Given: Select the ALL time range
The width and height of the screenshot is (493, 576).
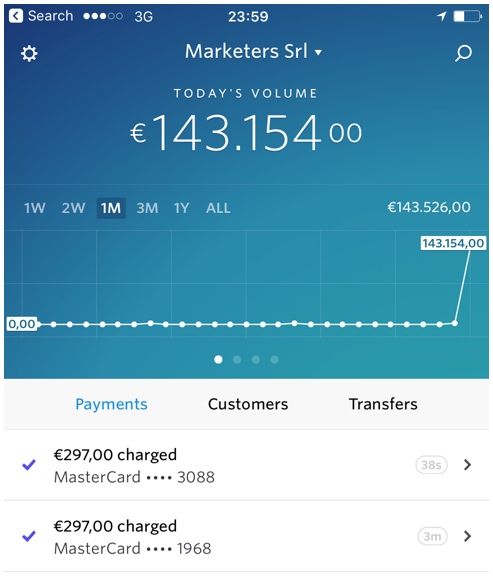Looking at the screenshot, I should coord(218,208).
